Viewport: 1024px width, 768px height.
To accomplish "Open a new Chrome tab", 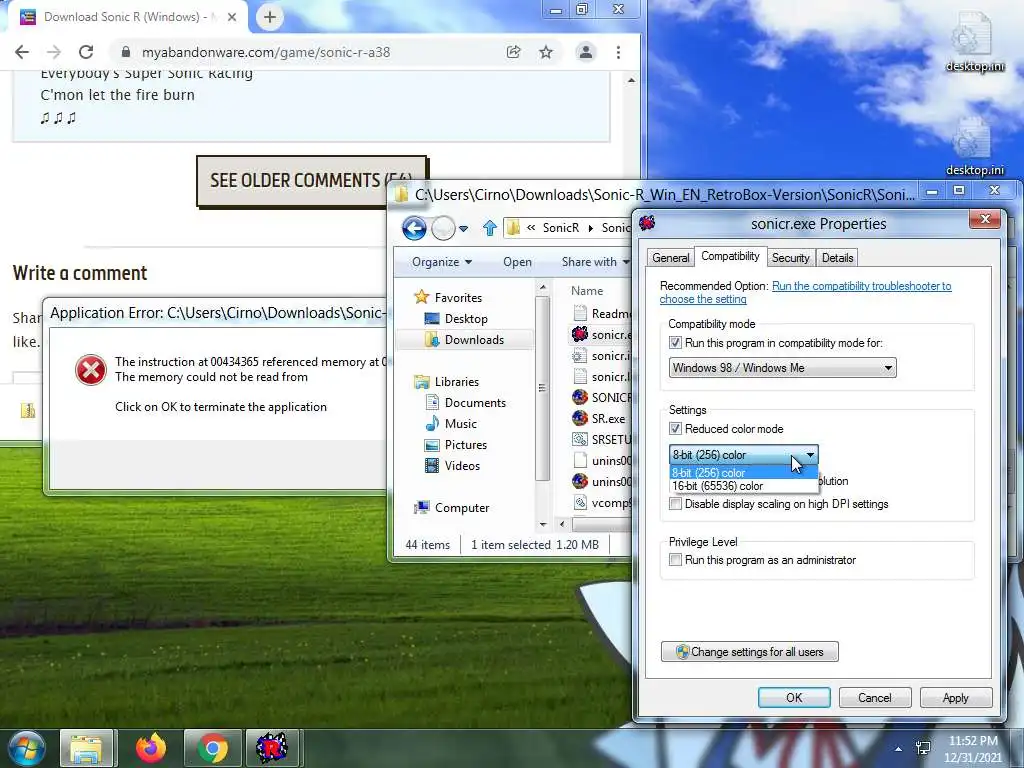I will coord(270,17).
